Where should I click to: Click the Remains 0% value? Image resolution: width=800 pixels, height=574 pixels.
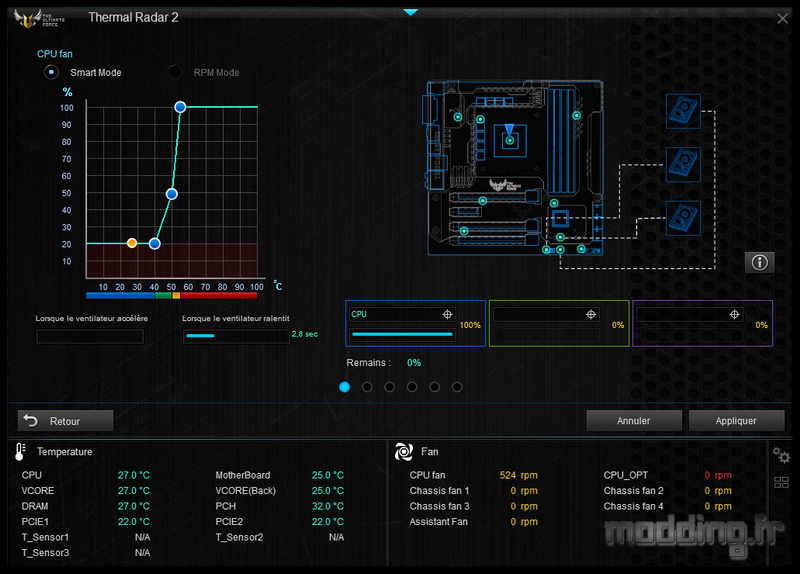coord(414,363)
